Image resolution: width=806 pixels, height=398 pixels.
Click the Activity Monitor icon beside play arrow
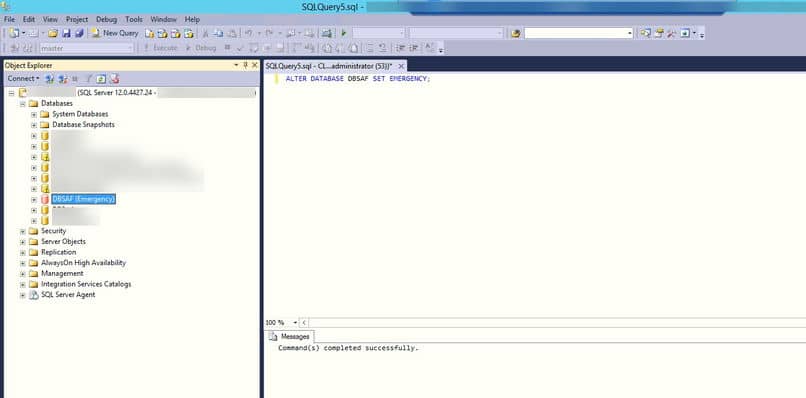pos(326,33)
